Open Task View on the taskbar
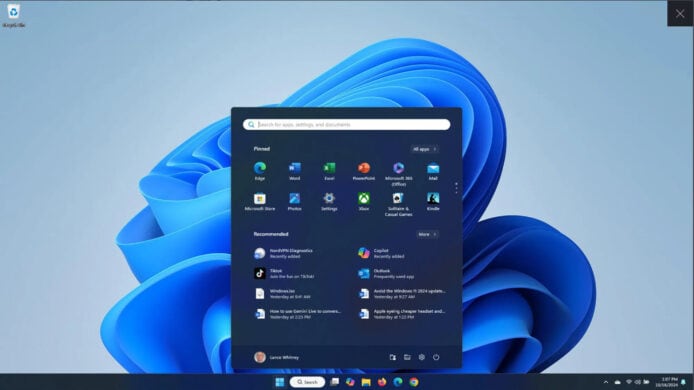694x390 pixels. point(335,382)
